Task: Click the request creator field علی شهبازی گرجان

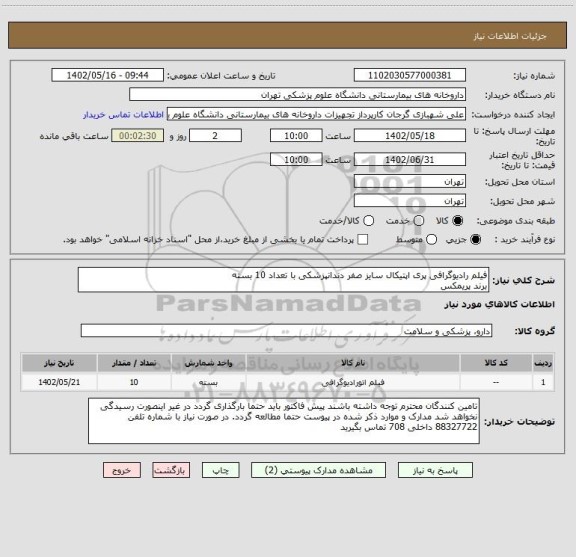Action: [x=317, y=114]
